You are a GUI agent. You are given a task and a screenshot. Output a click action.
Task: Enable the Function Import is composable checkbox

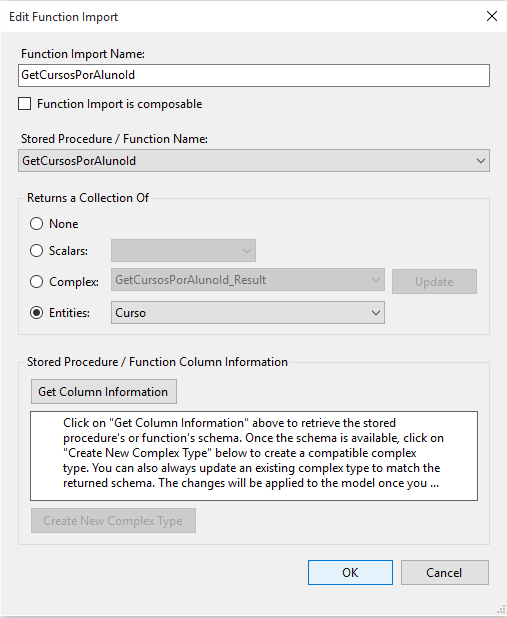(24, 104)
